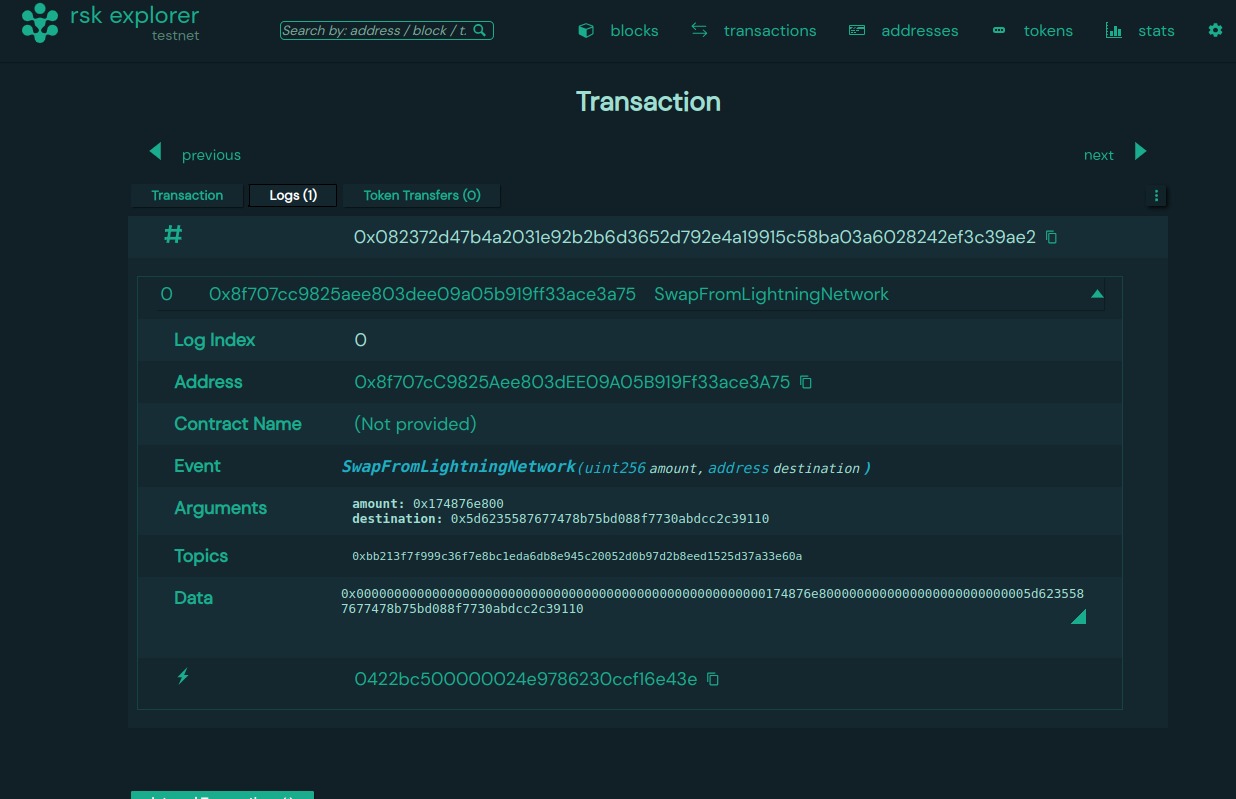Click the testnet label
The height and width of the screenshot is (799, 1236).
[175, 36]
